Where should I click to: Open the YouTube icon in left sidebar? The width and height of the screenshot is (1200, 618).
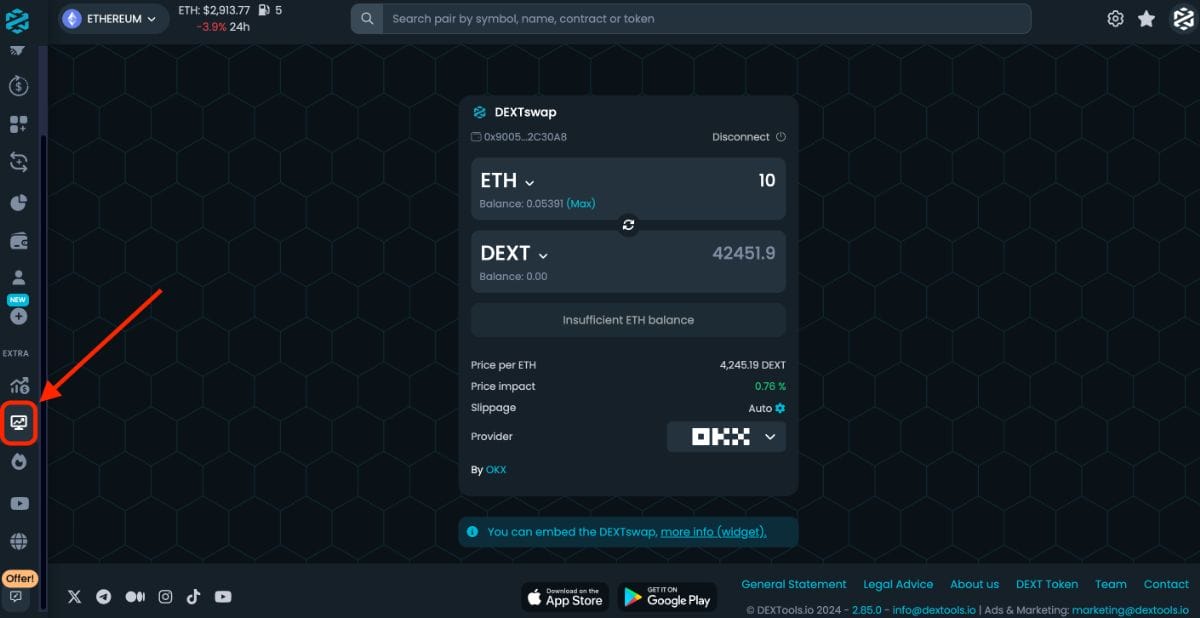18,504
